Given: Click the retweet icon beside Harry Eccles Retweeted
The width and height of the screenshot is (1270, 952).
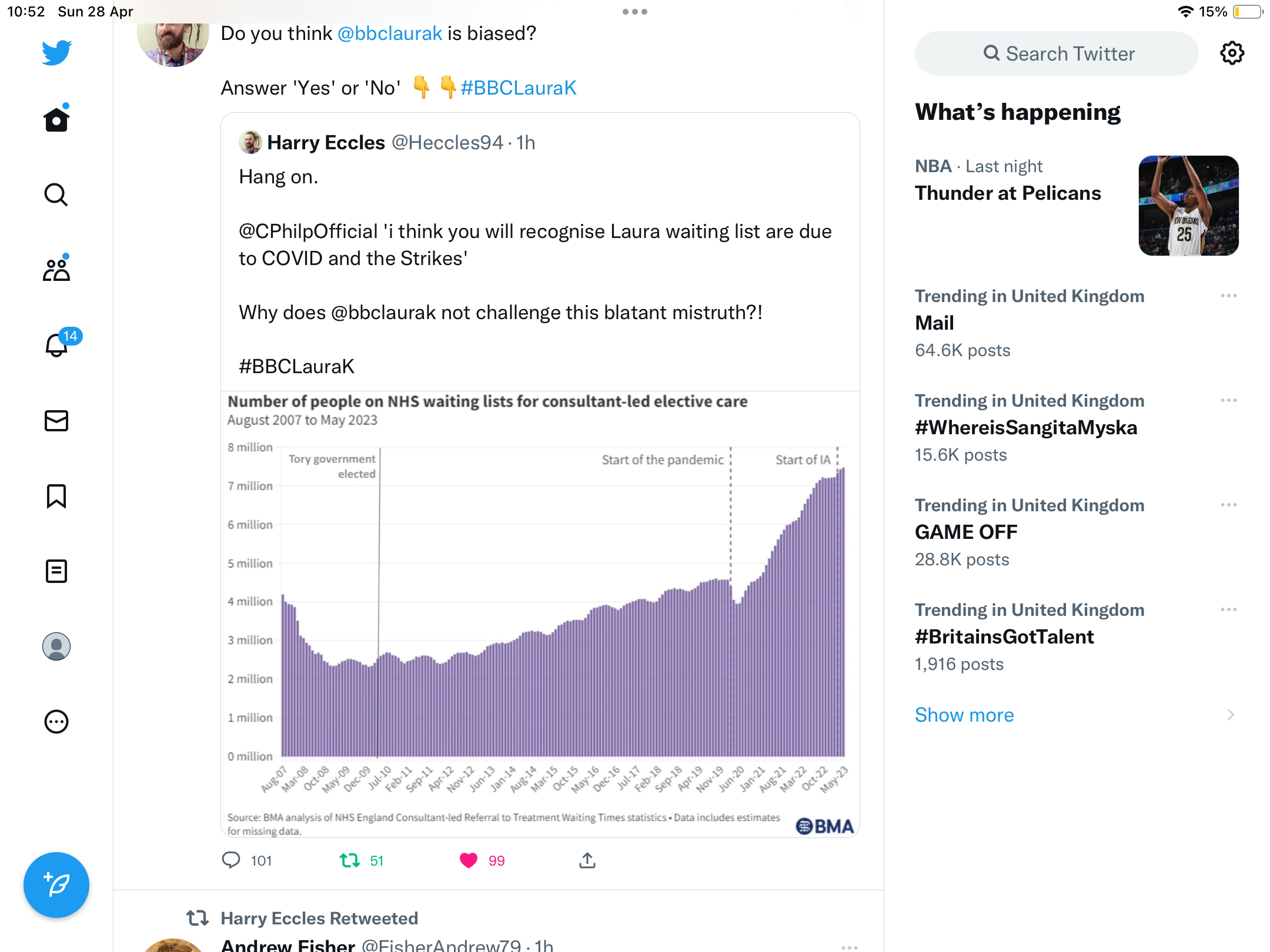Looking at the screenshot, I should point(198,918).
